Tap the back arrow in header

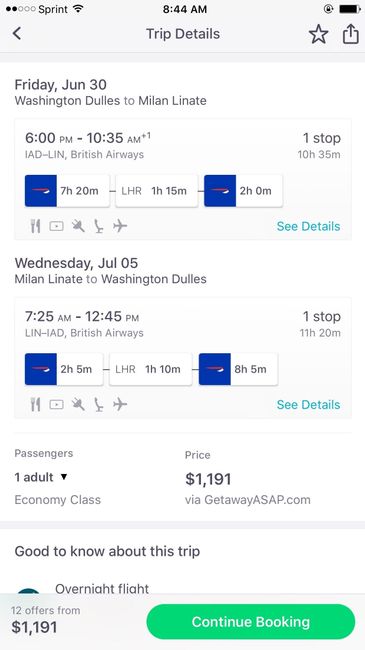17,34
